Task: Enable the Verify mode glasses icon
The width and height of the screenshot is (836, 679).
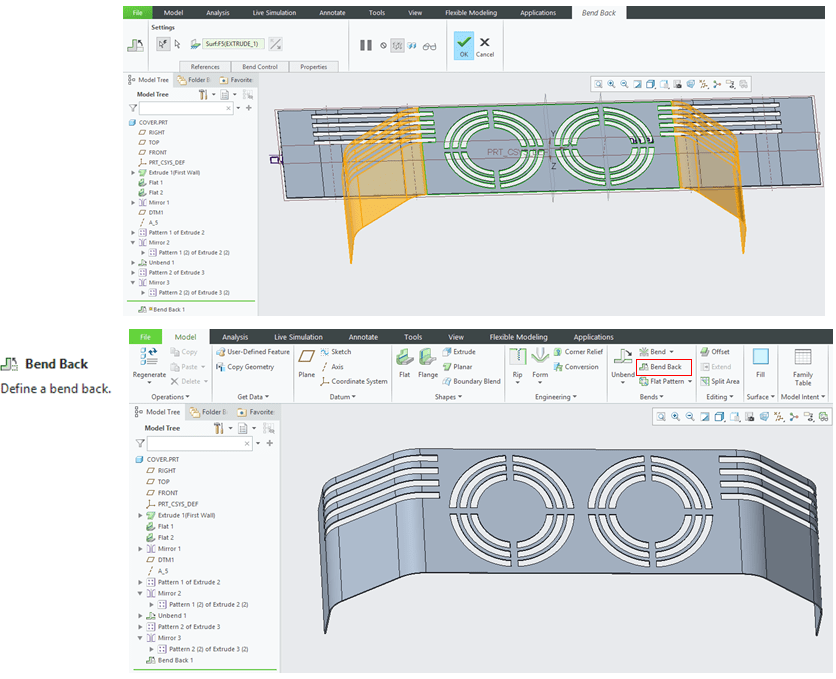Action: coord(429,45)
